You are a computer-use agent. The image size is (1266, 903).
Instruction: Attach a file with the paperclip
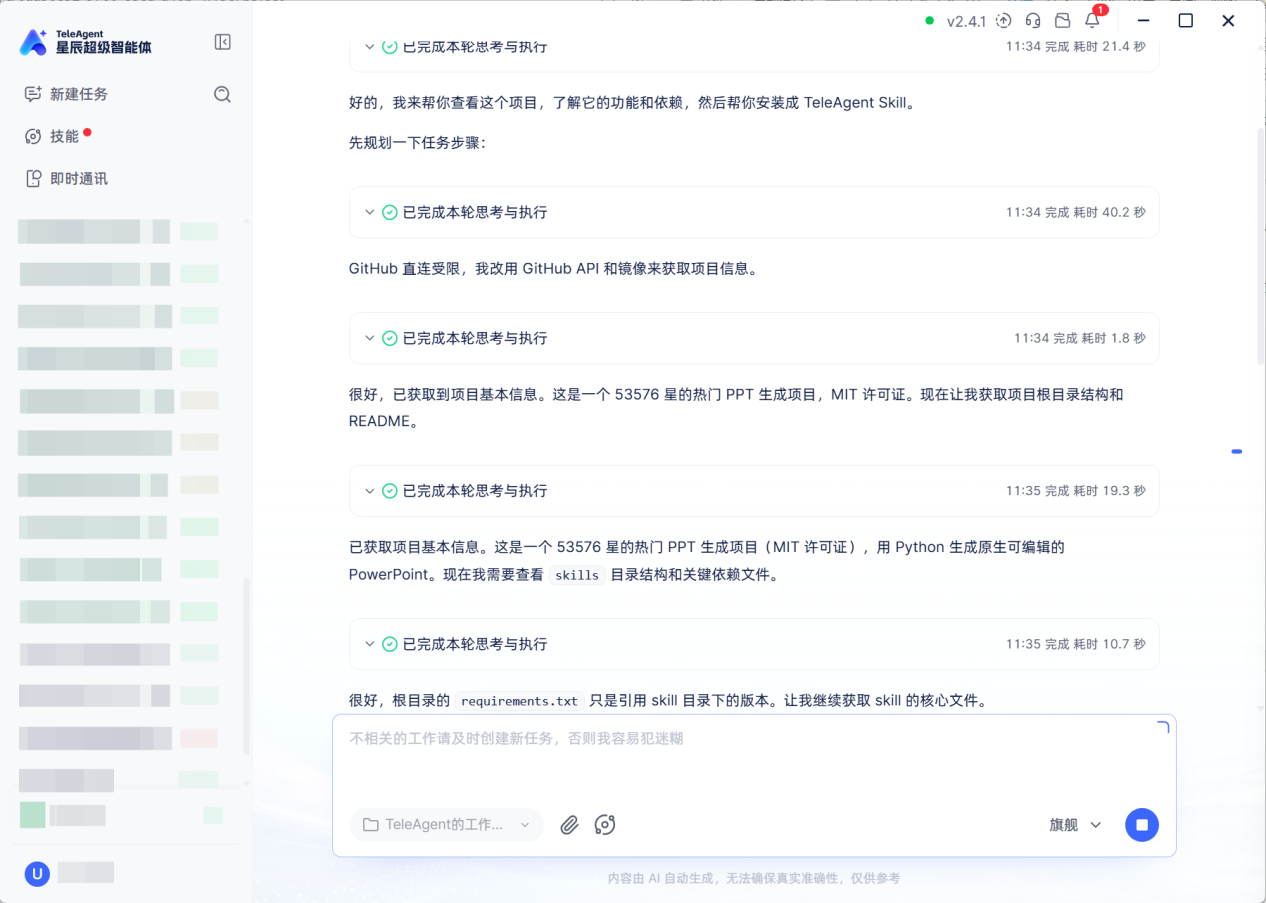tap(569, 825)
